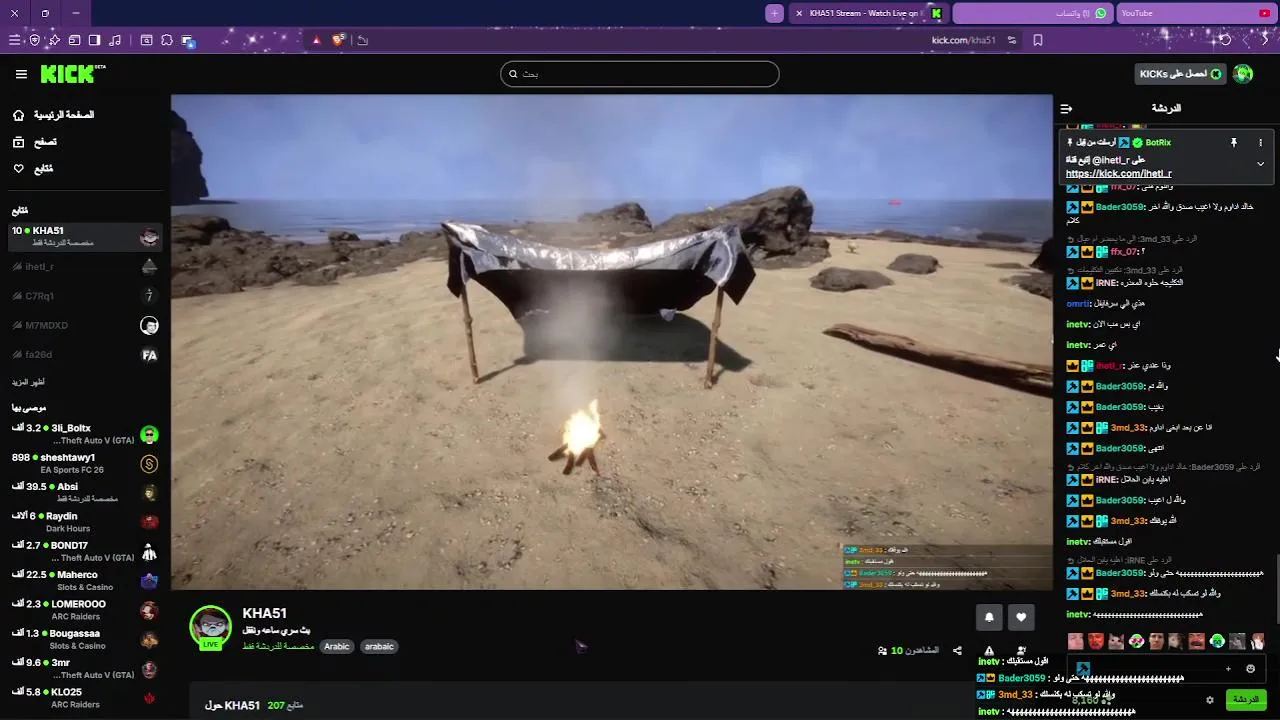Open the kick.com/ihetl_r link in chat

point(1118,174)
